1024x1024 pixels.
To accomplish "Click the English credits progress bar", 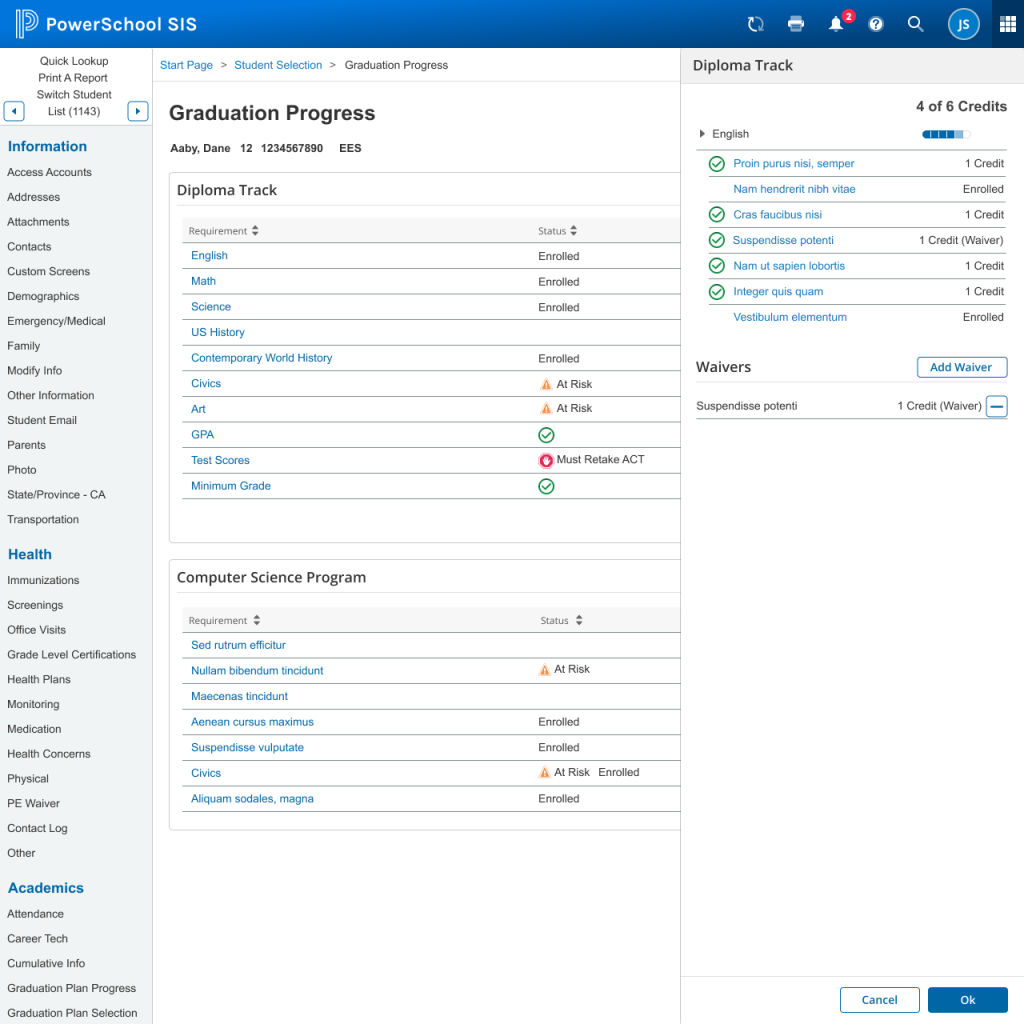I will coord(945,134).
